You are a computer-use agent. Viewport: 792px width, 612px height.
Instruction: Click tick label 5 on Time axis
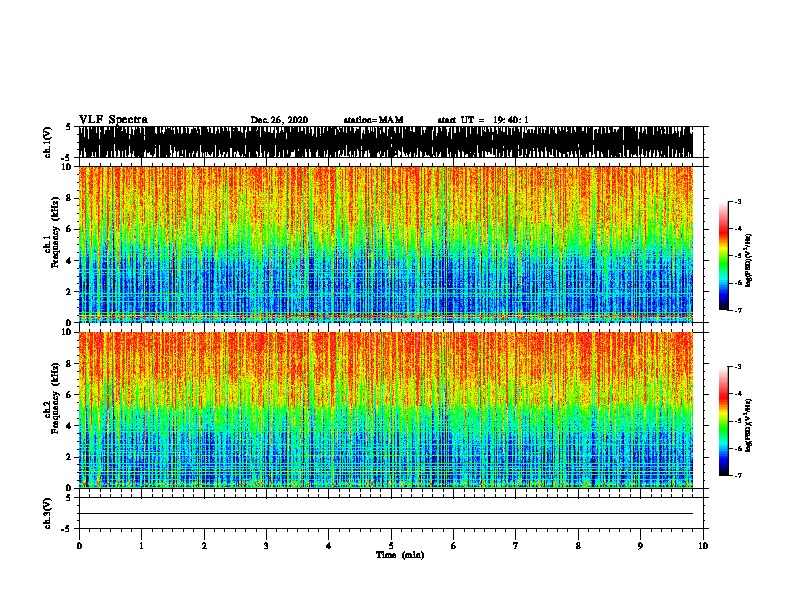coord(391,546)
